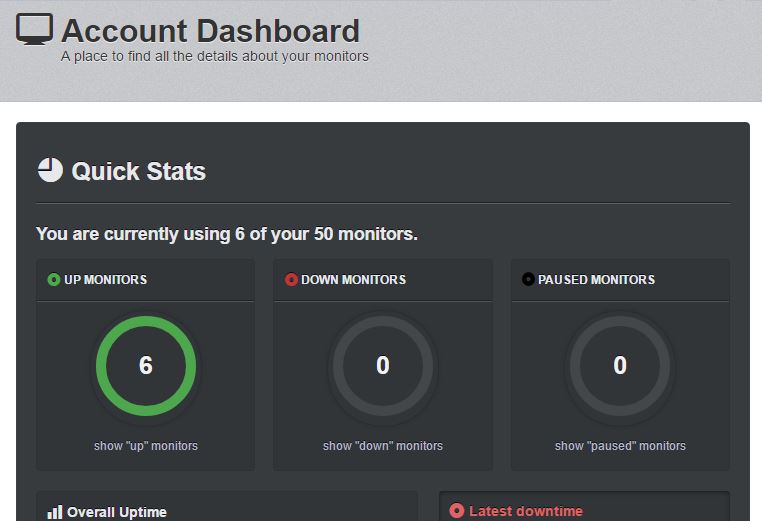Click the monitor icon beside Account Dashboard
Screen dimensions: 762x521
34,30
